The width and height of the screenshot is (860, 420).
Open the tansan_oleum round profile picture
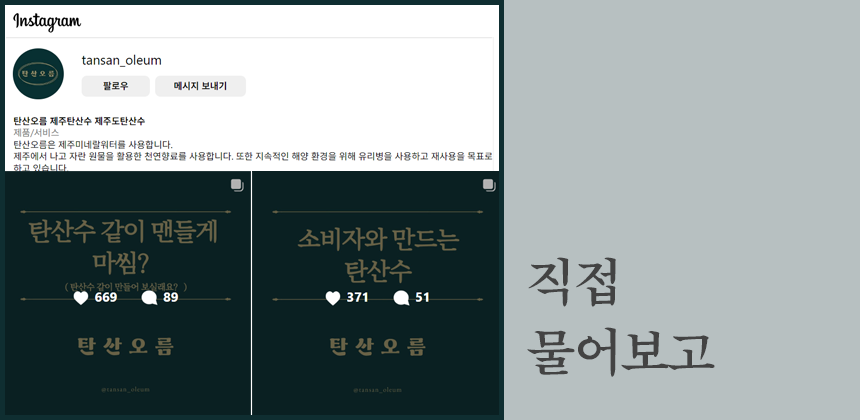tap(38, 74)
